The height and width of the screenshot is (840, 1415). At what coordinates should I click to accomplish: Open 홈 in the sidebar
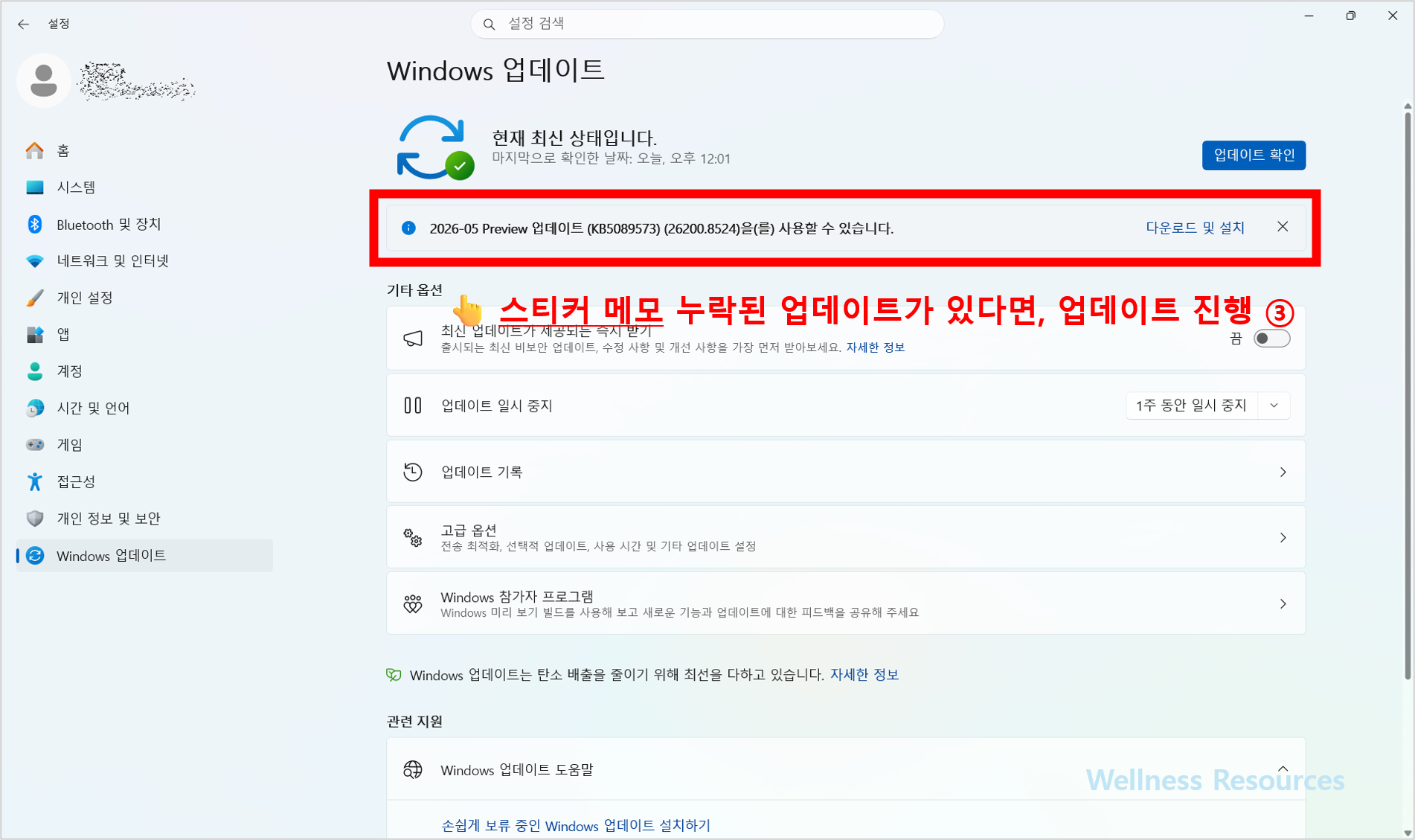[x=144, y=151]
